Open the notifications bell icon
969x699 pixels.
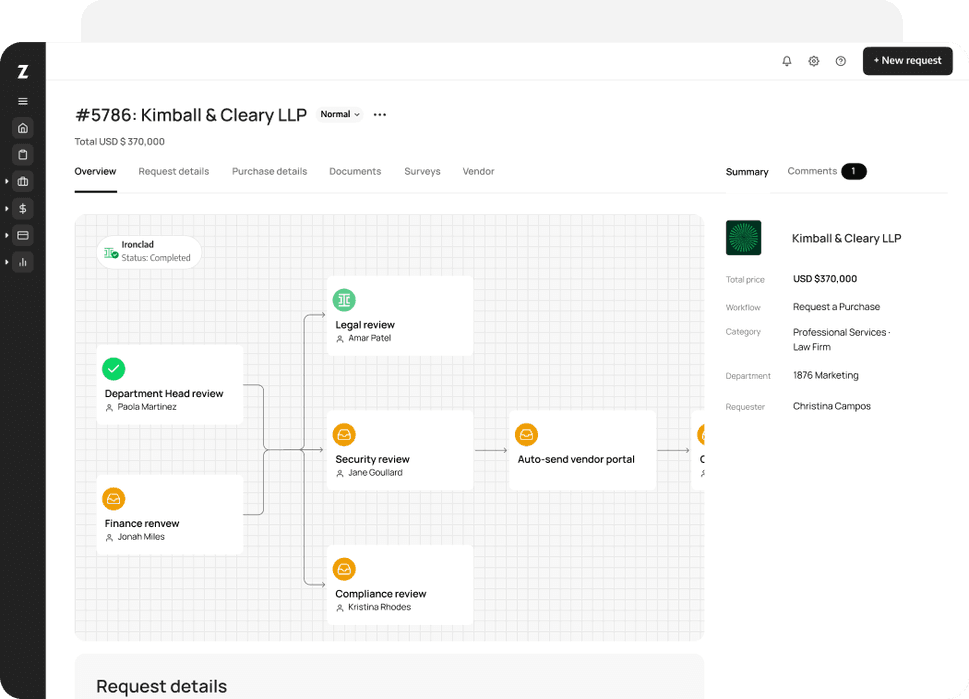tap(787, 61)
